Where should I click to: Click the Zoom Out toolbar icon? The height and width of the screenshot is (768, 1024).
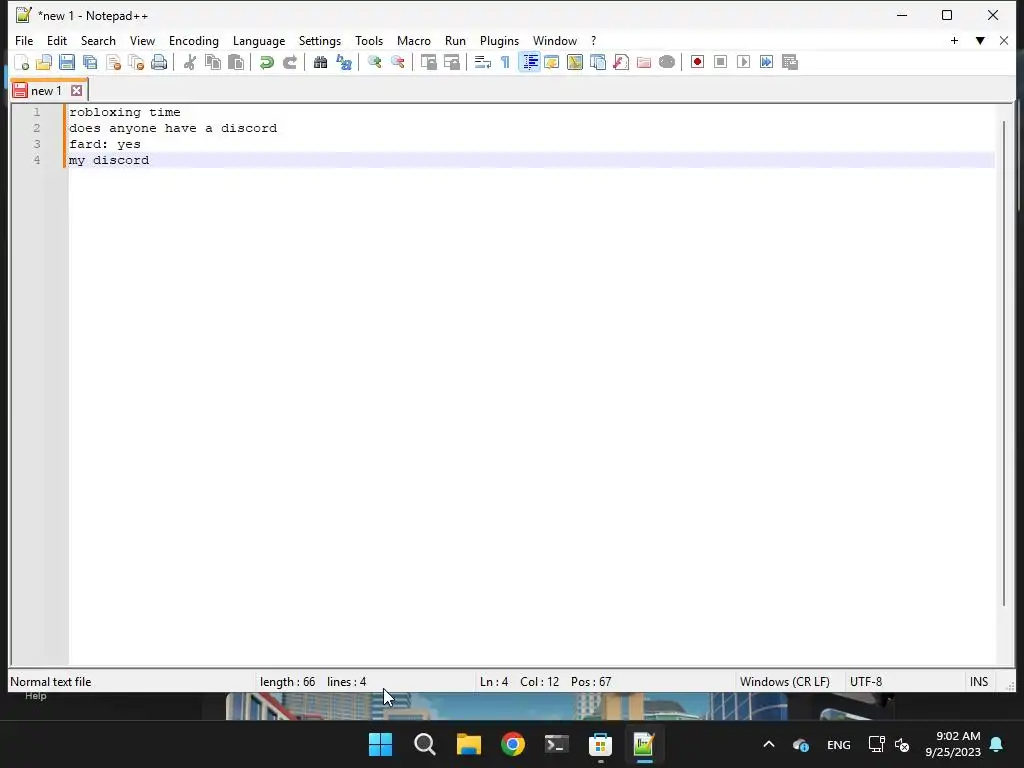click(397, 62)
